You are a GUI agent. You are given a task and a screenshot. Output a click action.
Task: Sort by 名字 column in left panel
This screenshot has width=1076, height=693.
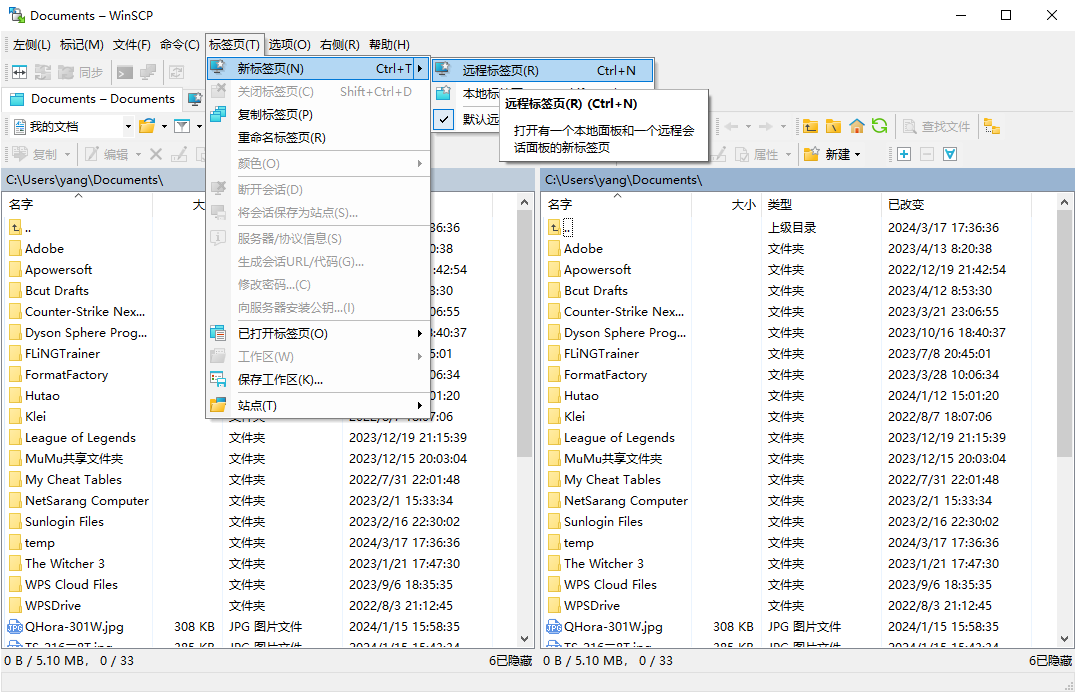pos(78,204)
